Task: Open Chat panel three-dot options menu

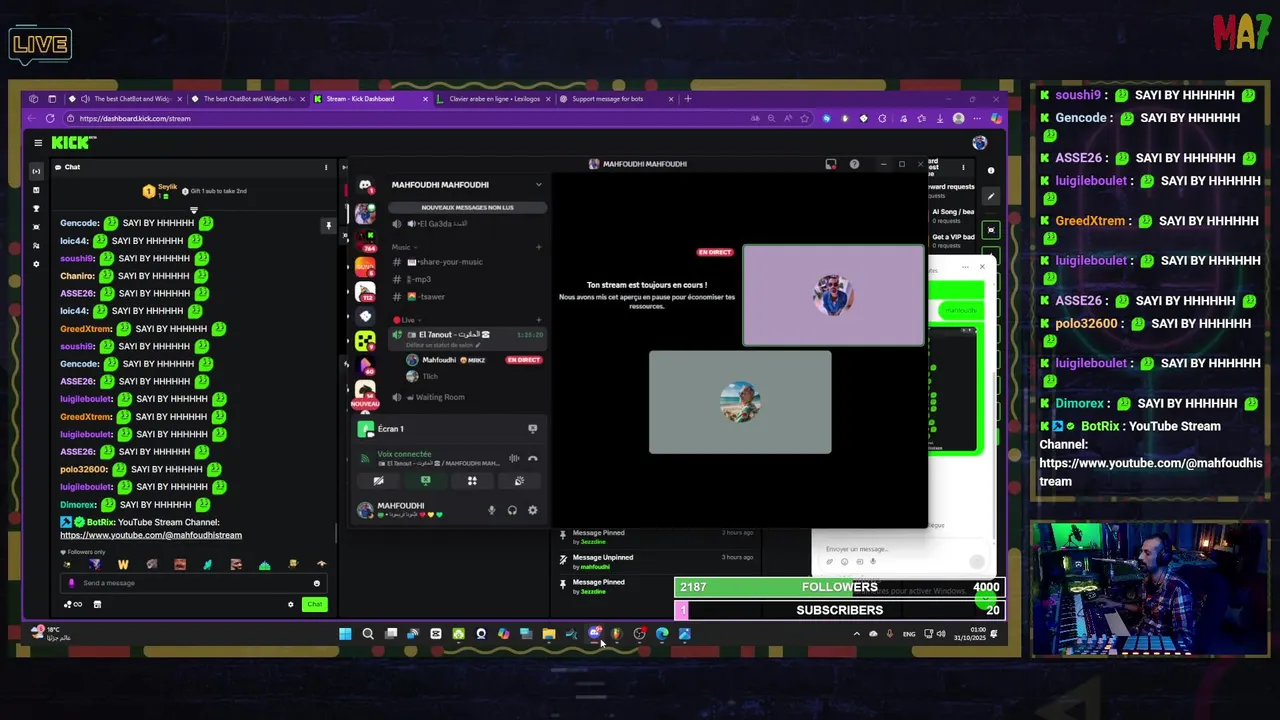Action: coord(326,167)
